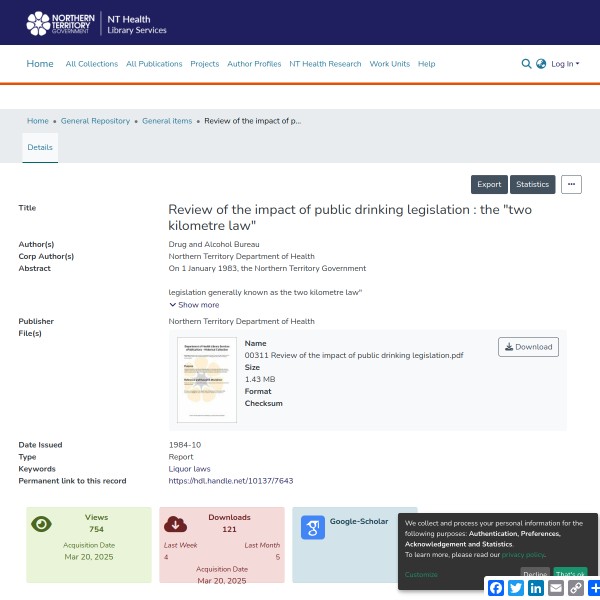Image resolution: width=600 pixels, height=600 pixels.
Task: Click the search magnifier icon
Action: (527, 64)
